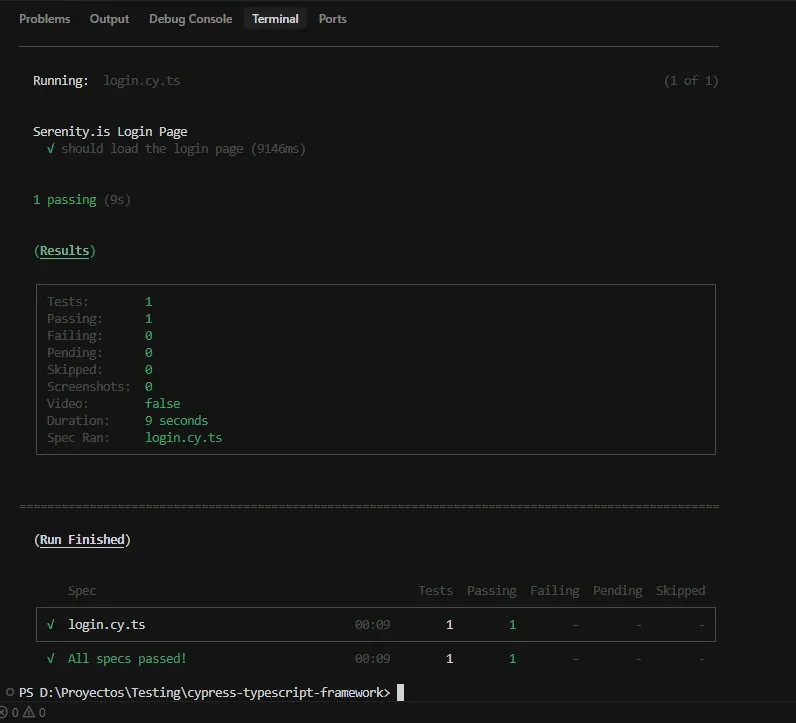Click the '00:09' time in login.cy.ts row
796x723 pixels.
pos(373,625)
